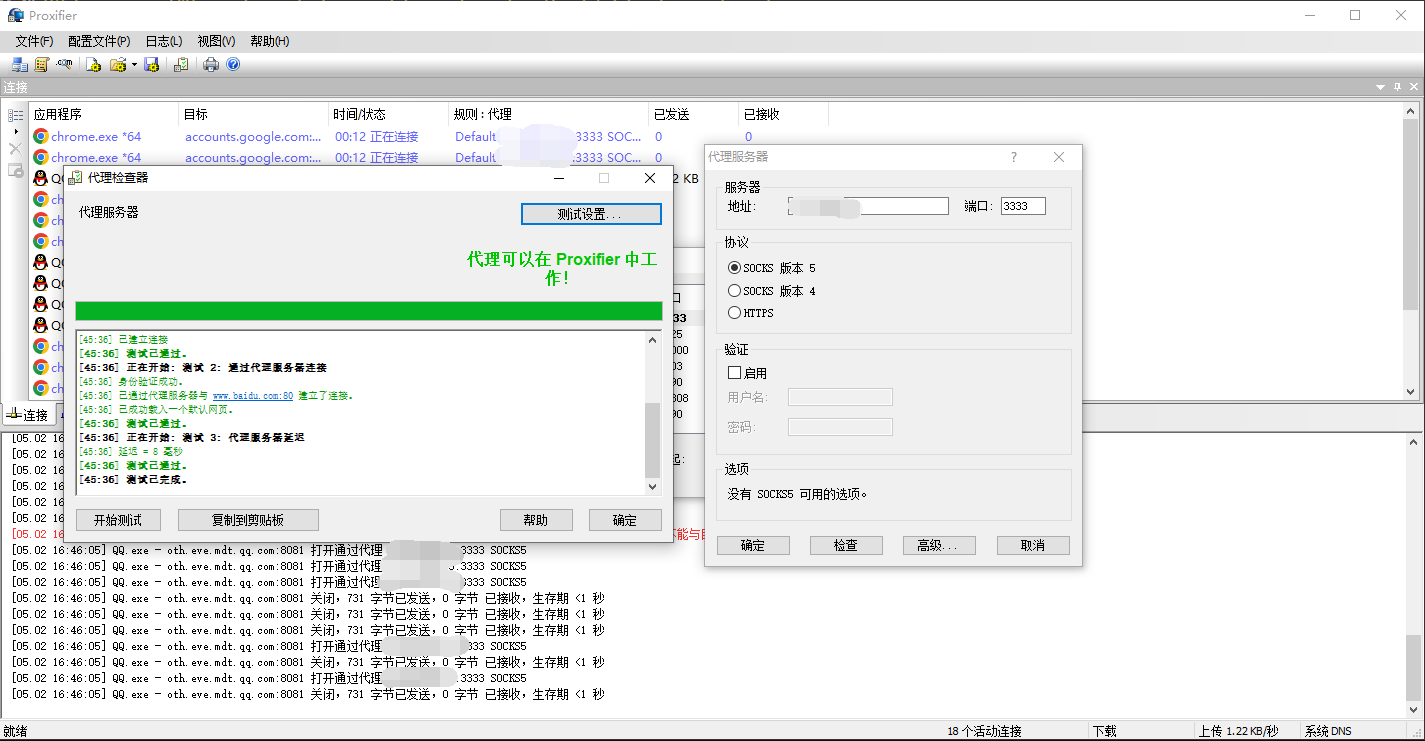
Task: Open Name Resolution .com icon
Action: click(64, 64)
